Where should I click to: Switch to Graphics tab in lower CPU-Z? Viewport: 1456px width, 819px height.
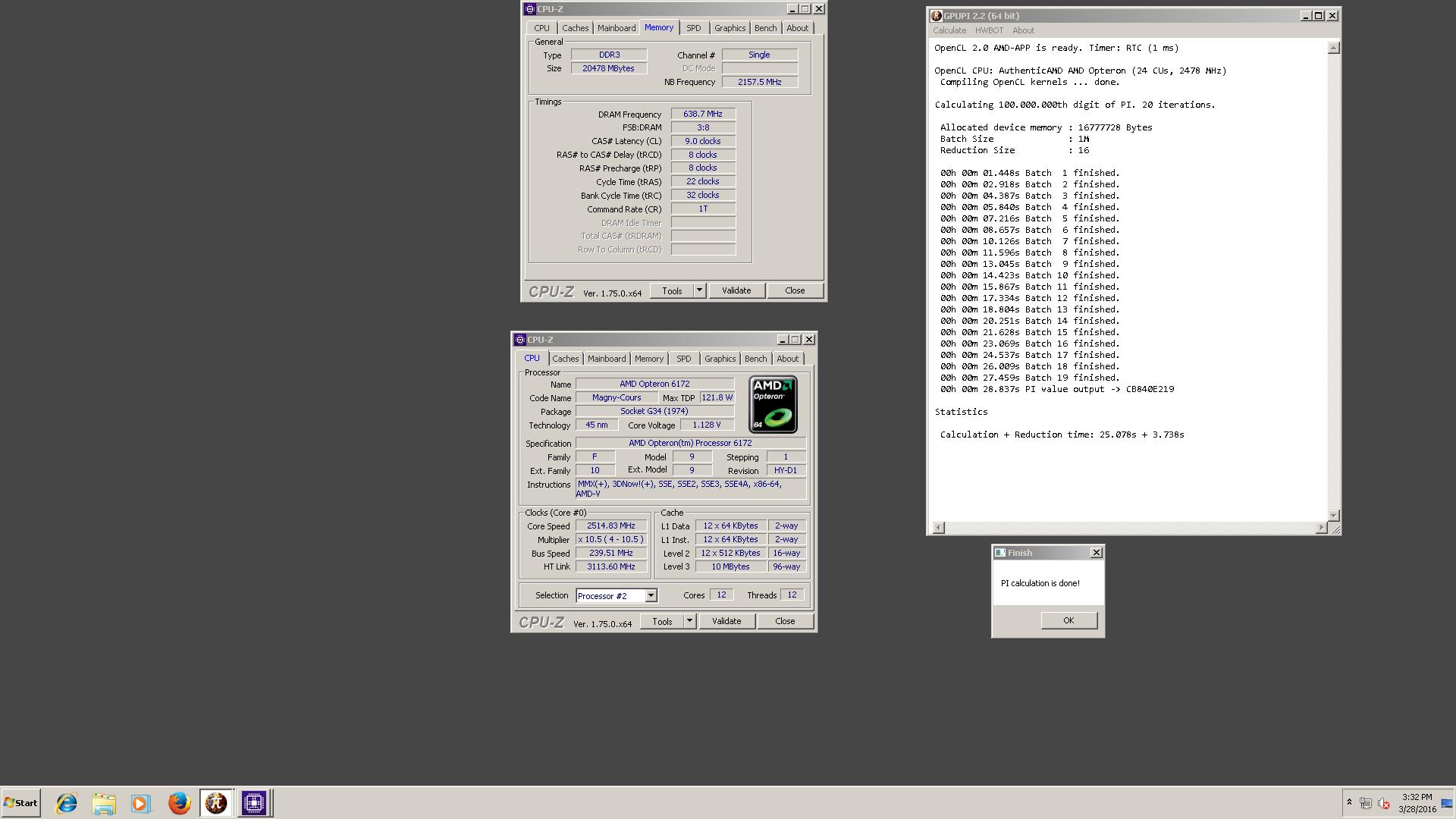tap(720, 359)
